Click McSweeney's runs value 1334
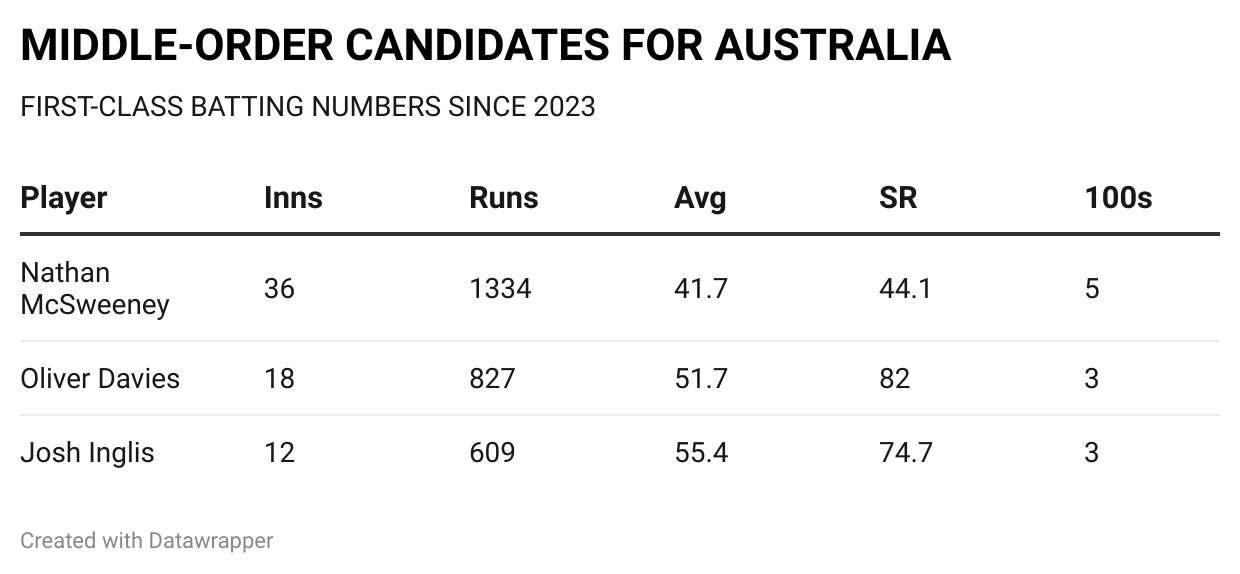This screenshot has width=1240, height=574. [500, 289]
